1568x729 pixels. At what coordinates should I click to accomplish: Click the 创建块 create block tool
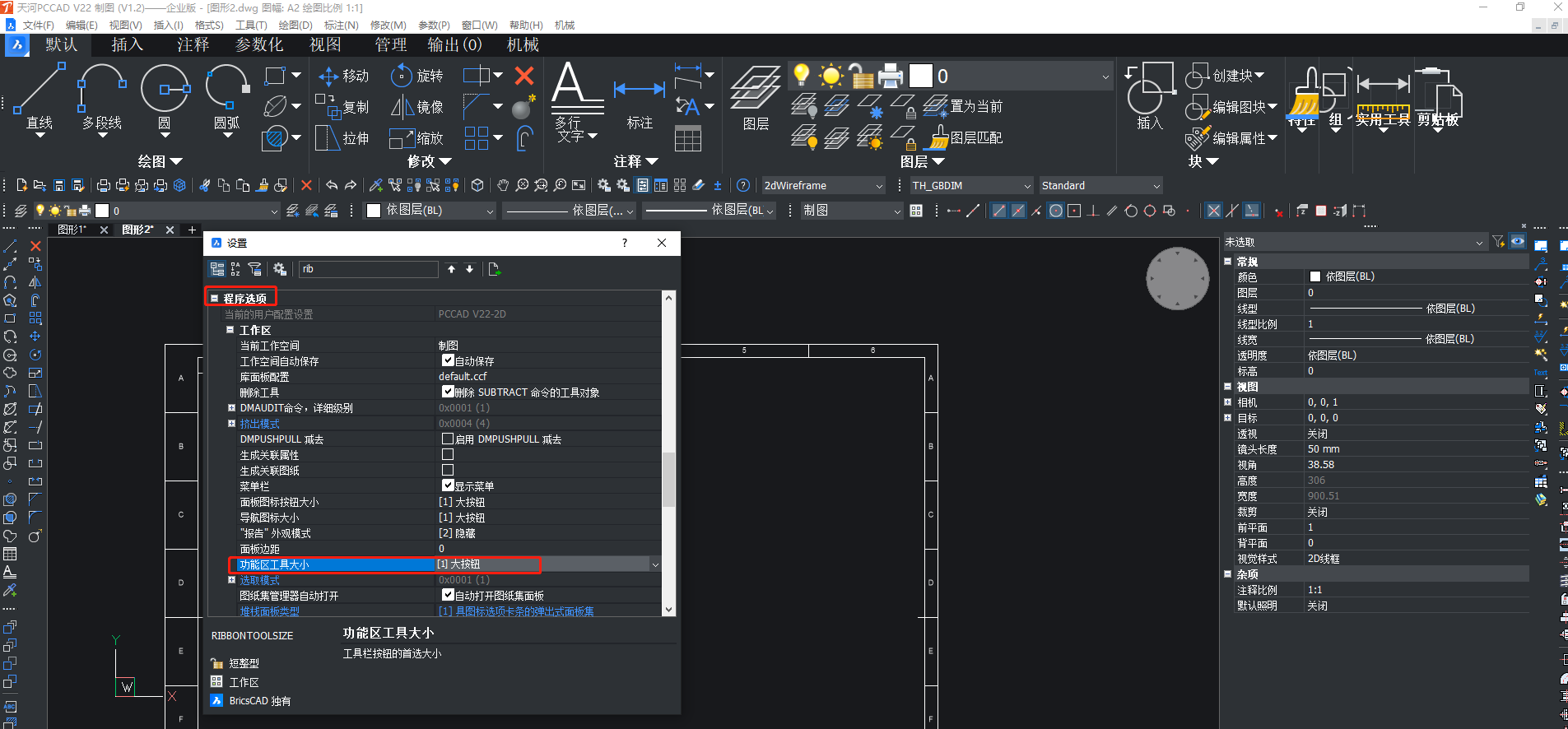point(1225,76)
